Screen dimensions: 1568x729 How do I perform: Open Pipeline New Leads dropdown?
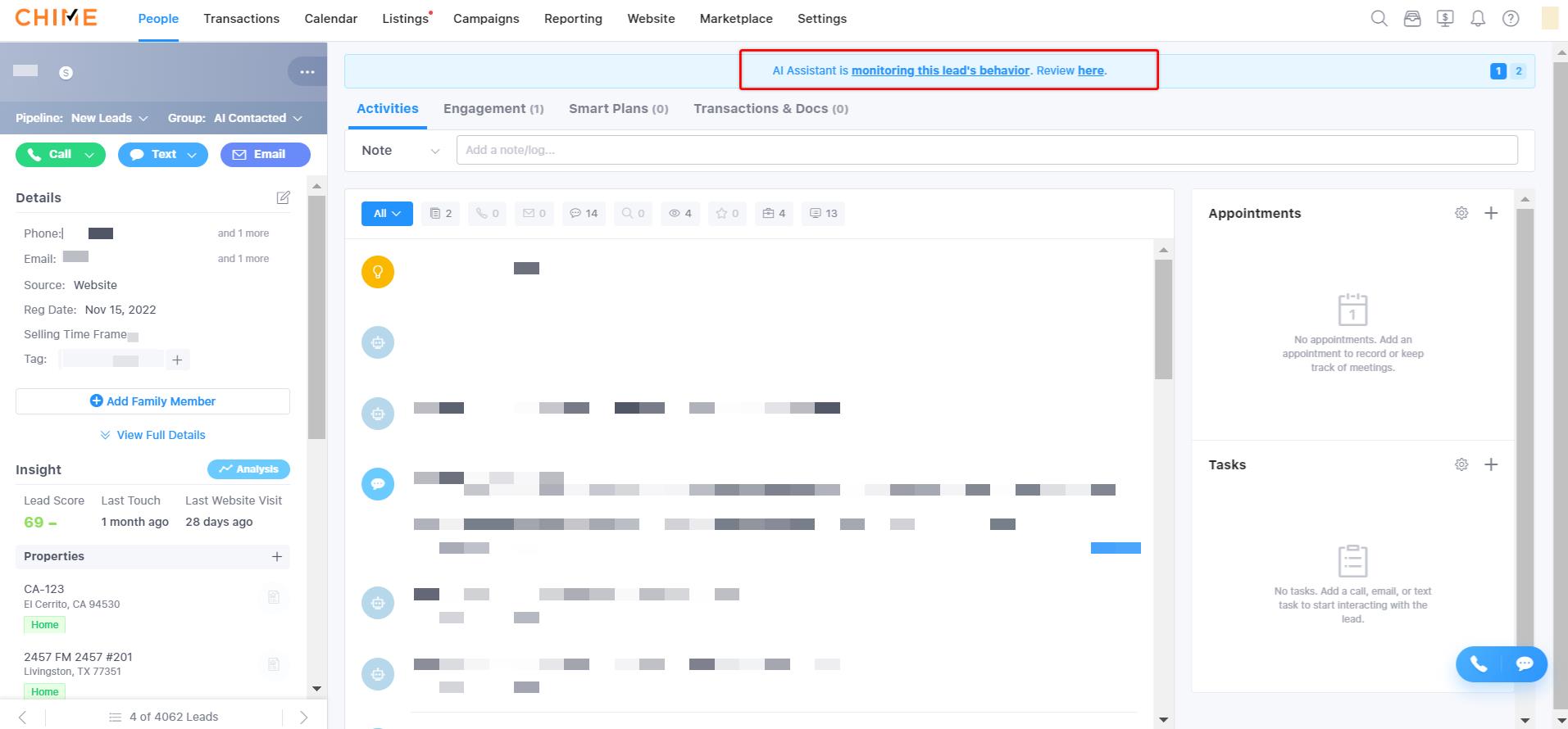[x=109, y=118]
